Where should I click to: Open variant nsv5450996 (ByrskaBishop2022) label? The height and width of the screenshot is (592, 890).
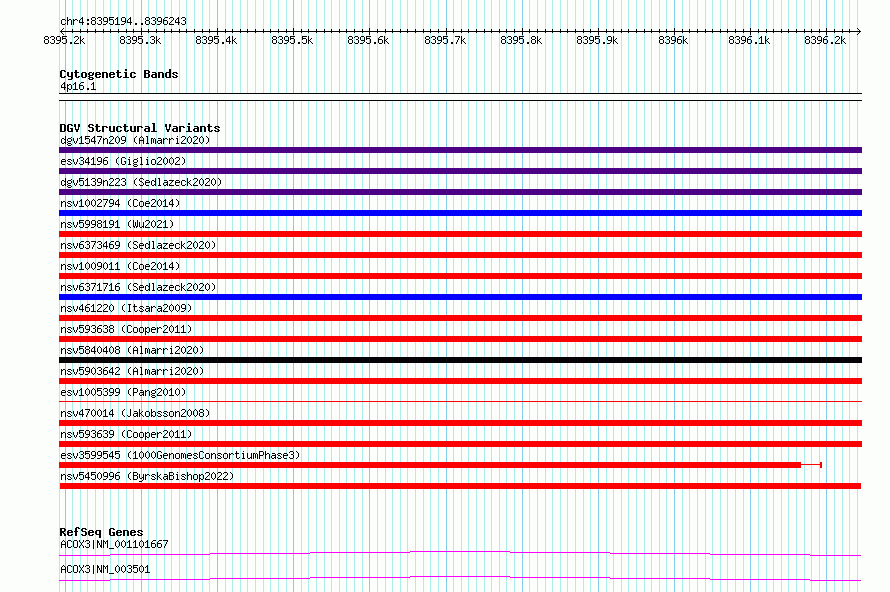click(147, 476)
